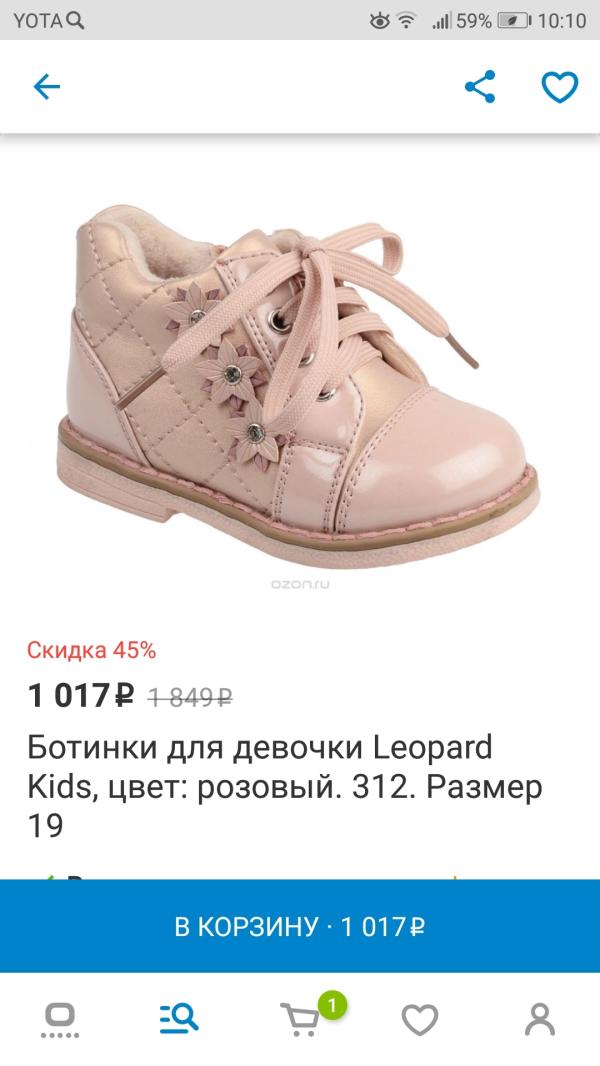Screen dimensions: 600x1066
Task: Tap the YOTA search icon in status bar
Action: pos(76,20)
